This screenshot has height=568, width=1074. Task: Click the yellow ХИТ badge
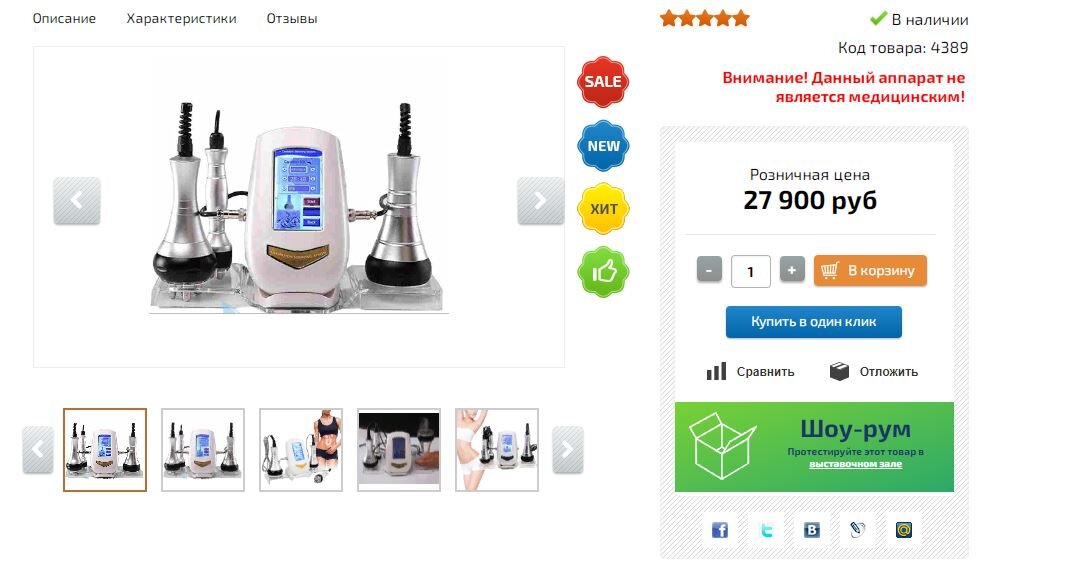click(603, 209)
